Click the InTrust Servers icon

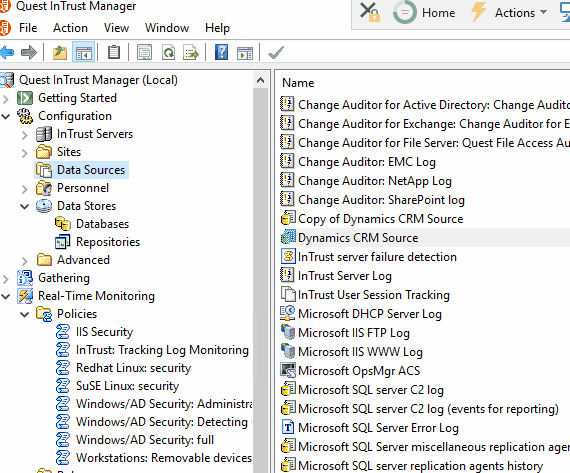44,134
